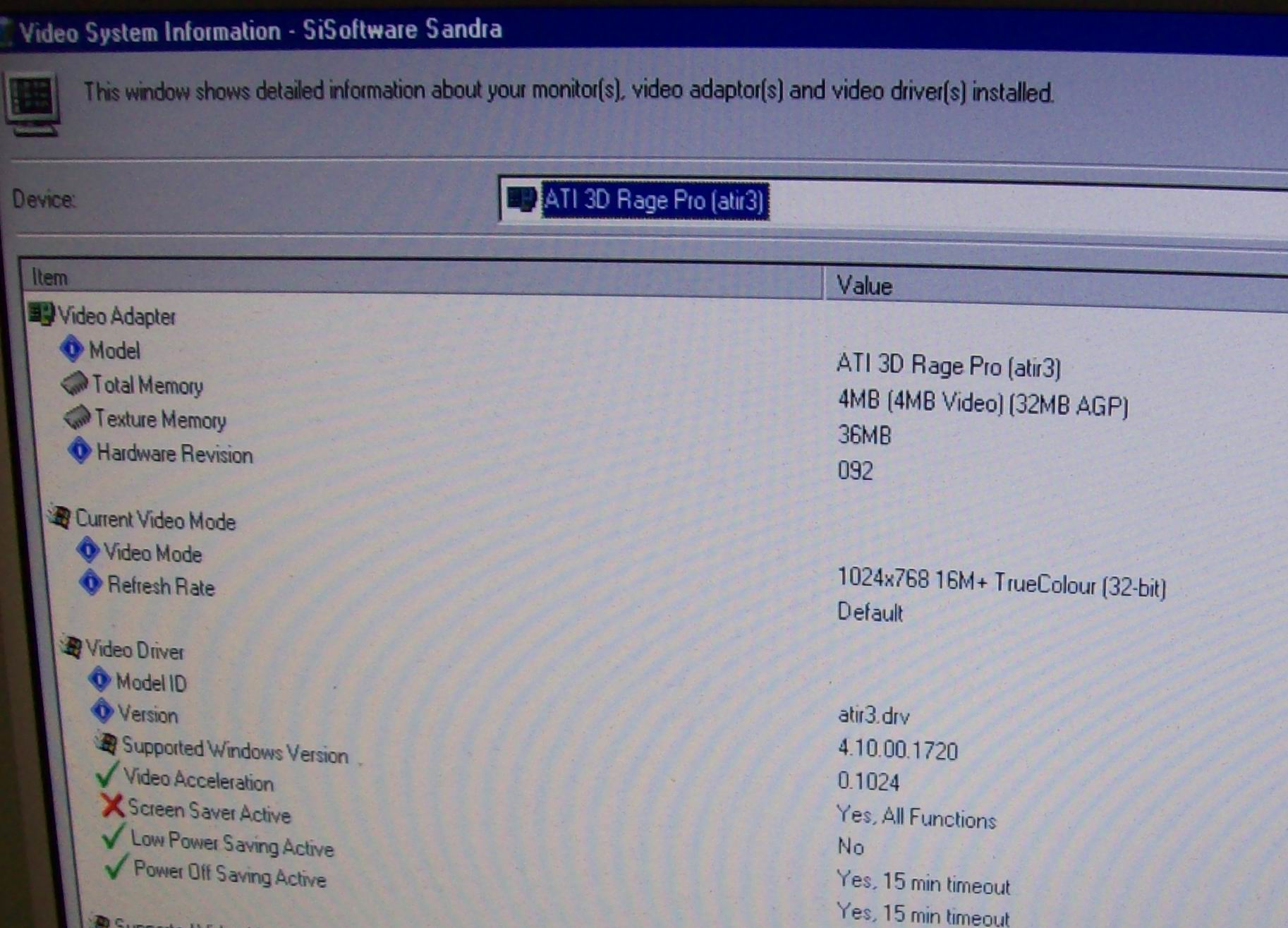Screen dimensions: 1288x928
Task: Click the value ATI 3D Rage Pro (atir3) in list
Action: (949, 366)
